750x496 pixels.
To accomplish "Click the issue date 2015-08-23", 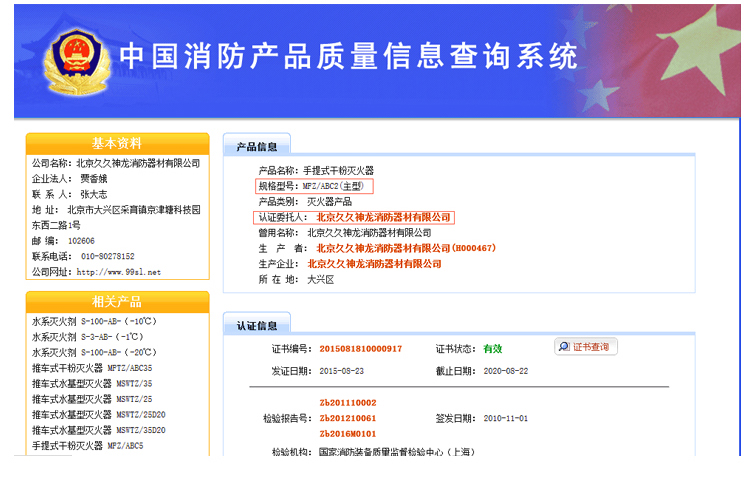I will 342,371.
